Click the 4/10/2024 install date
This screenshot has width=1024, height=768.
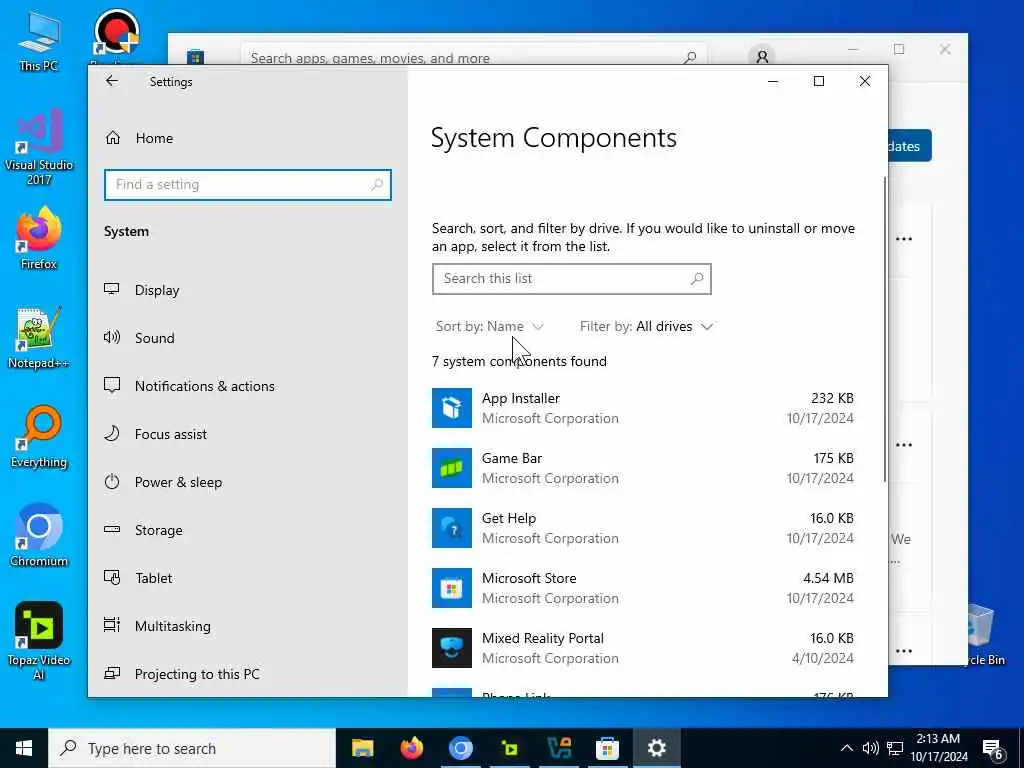click(822, 658)
